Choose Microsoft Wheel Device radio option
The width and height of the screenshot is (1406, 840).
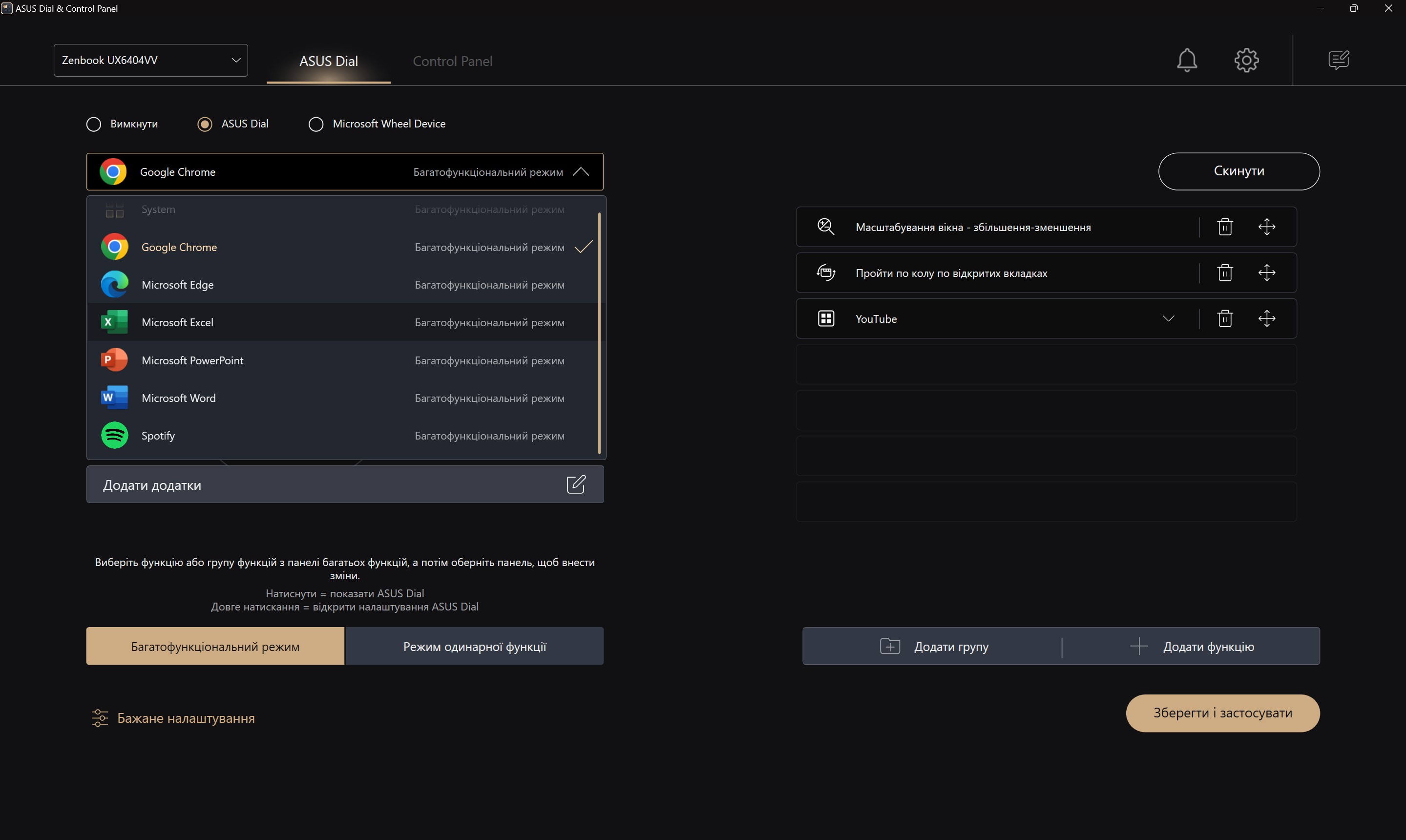316,124
